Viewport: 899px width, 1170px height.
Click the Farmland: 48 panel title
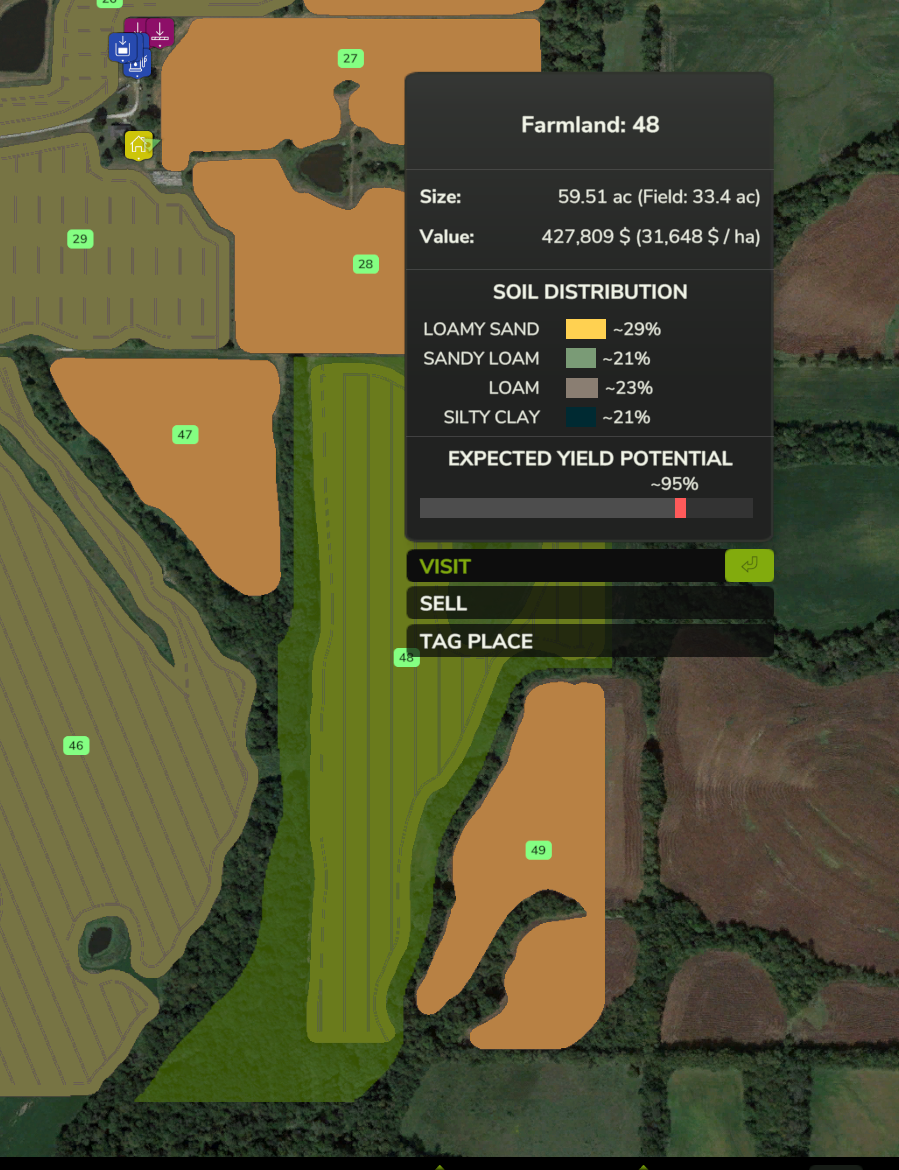(589, 125)
